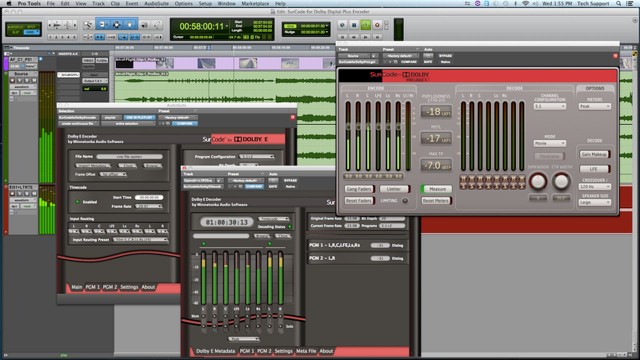
Task: Choose the Selector tool in edit toolbar
Action: tap(116, 25)
